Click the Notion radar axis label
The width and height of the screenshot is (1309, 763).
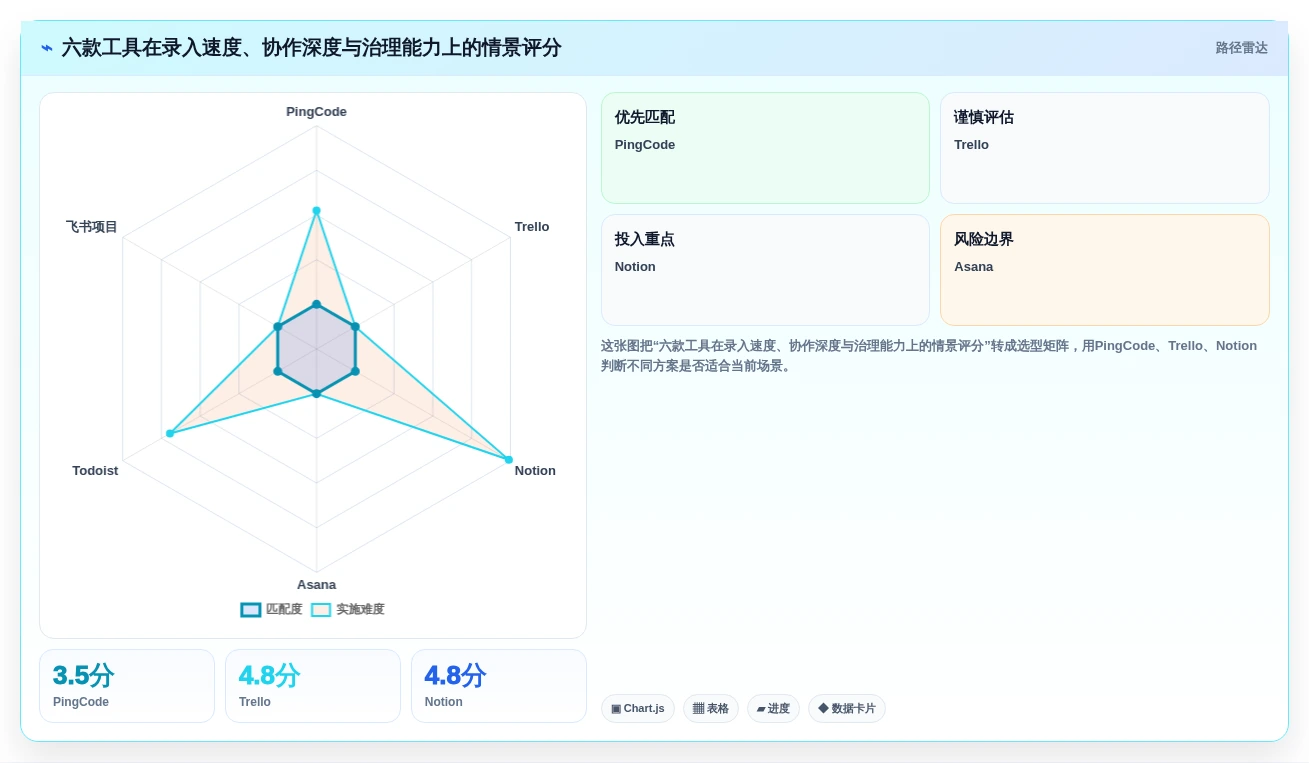535,471
